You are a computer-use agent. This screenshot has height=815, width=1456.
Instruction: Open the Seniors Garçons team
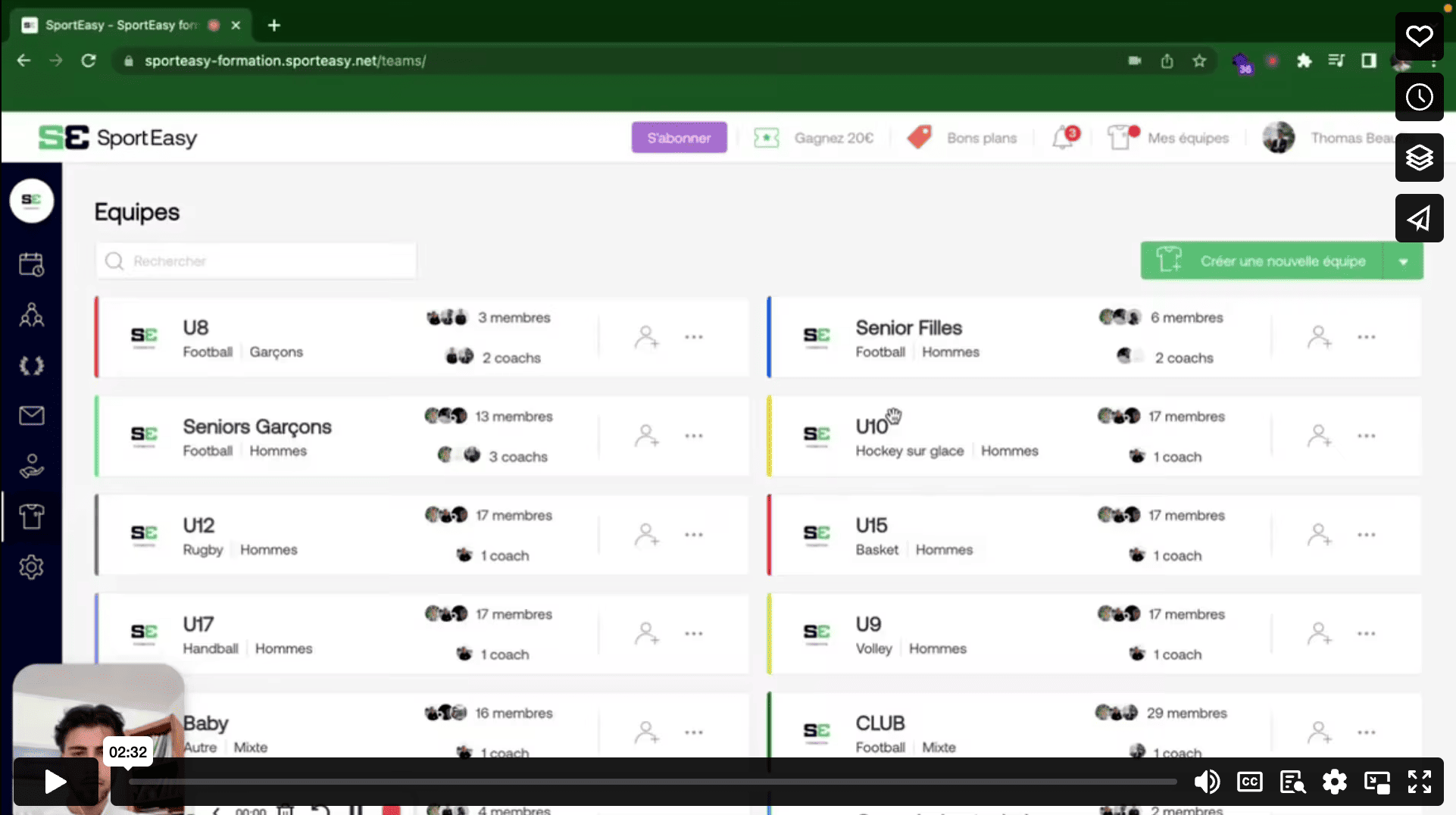257,426
